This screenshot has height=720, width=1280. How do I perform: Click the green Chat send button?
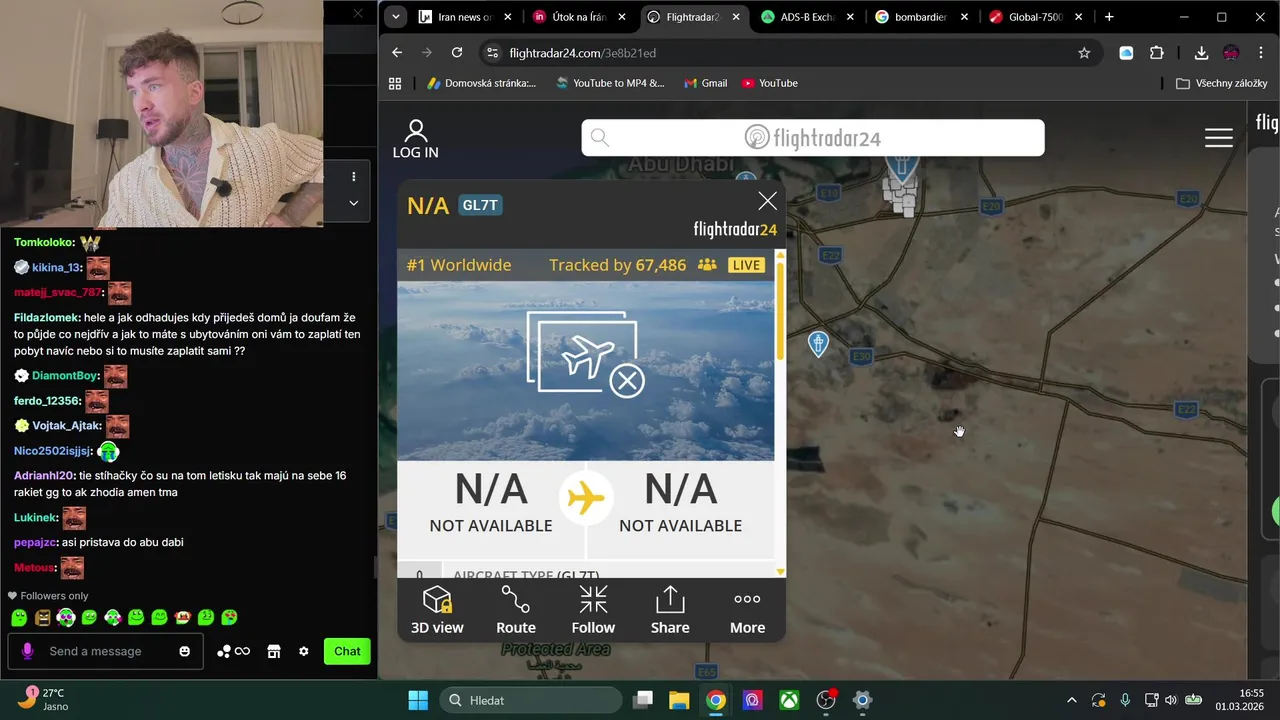[x=347, y=651]
